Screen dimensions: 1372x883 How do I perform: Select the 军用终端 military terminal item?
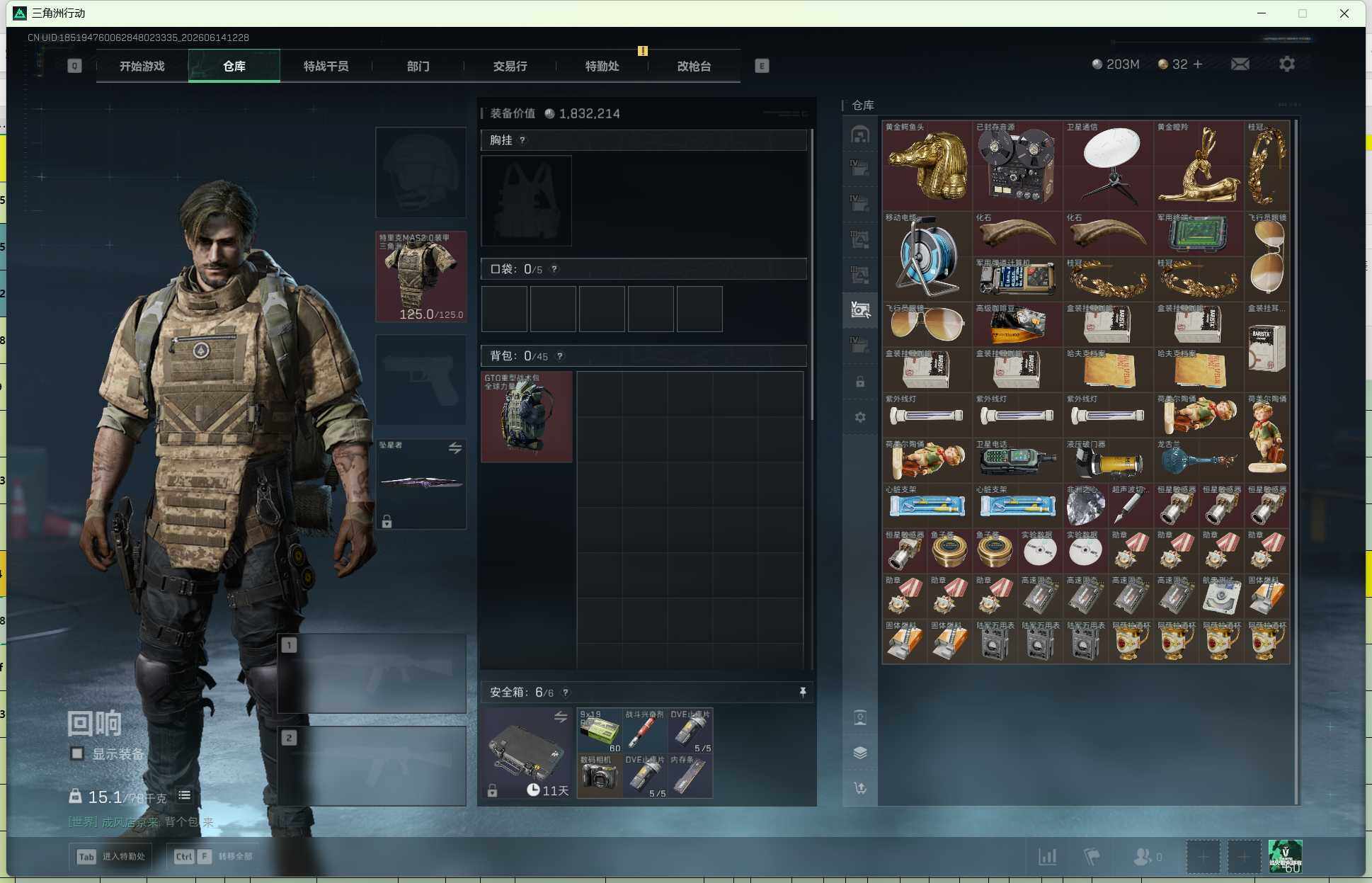tap(1199, 234)
